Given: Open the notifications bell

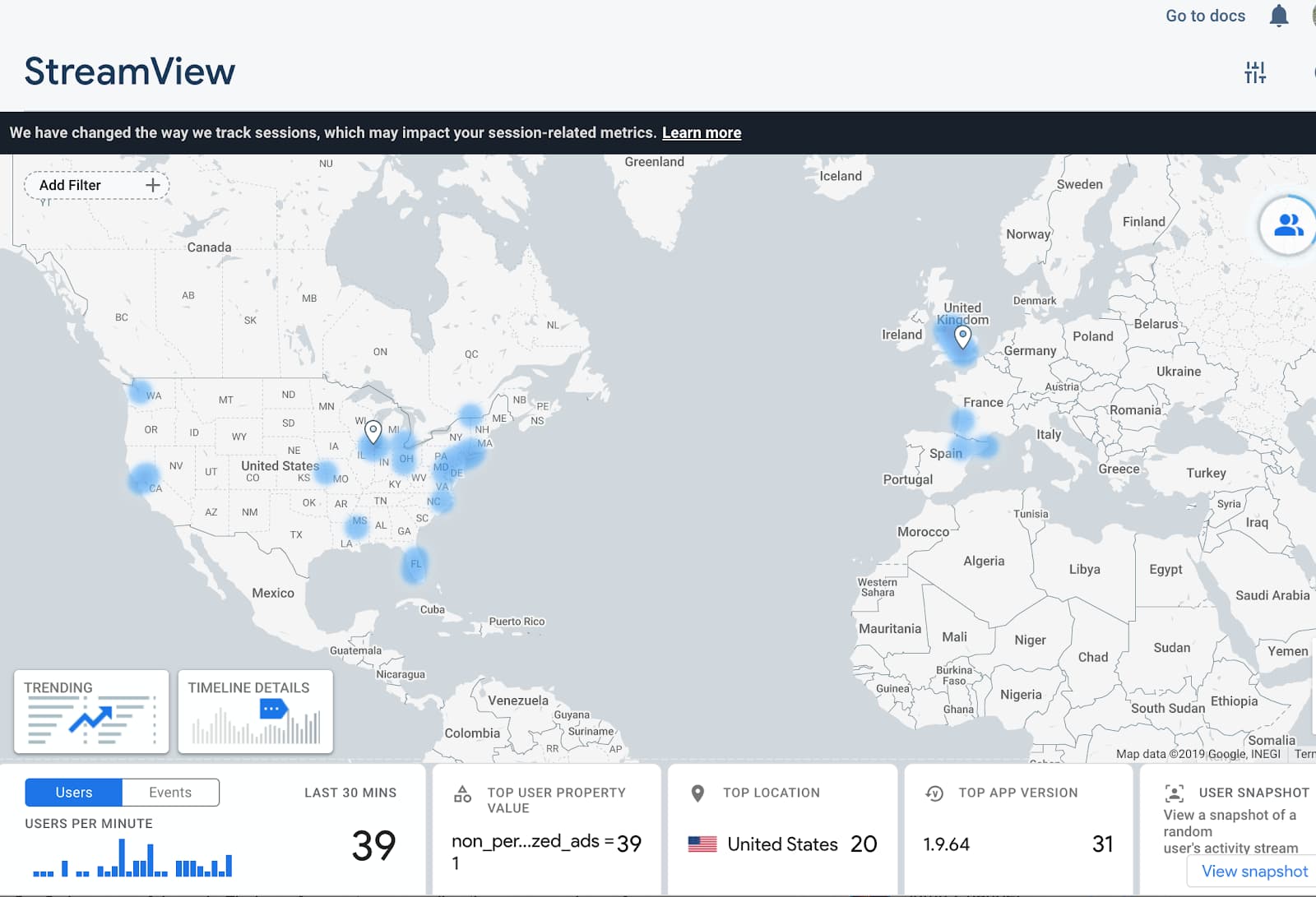Looking at the screenshot, I should point(1279,16).
